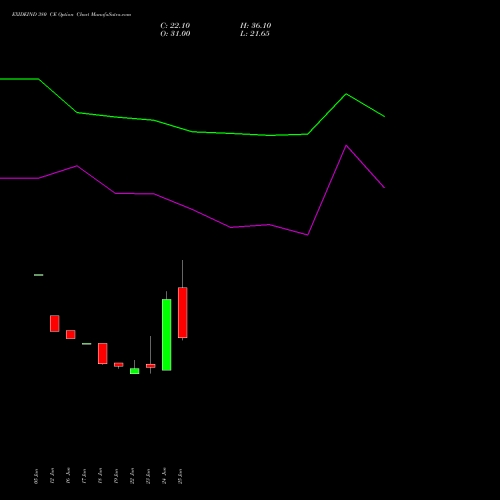Click the purple lower indicator line
The height and width of the screenshot is (500, 500).
click(x=192, y=209)
